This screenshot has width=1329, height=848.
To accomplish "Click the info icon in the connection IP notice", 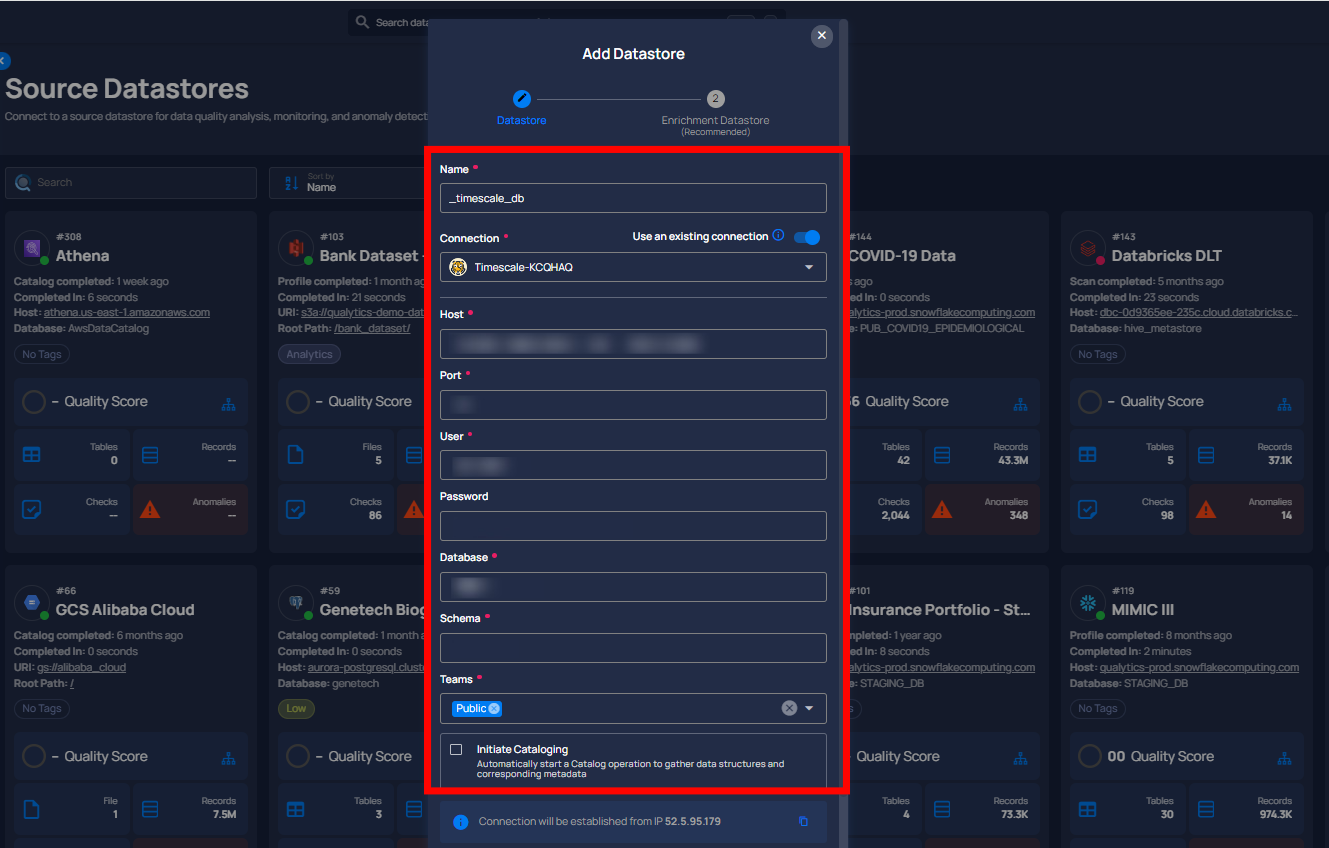I will point(460,822).
